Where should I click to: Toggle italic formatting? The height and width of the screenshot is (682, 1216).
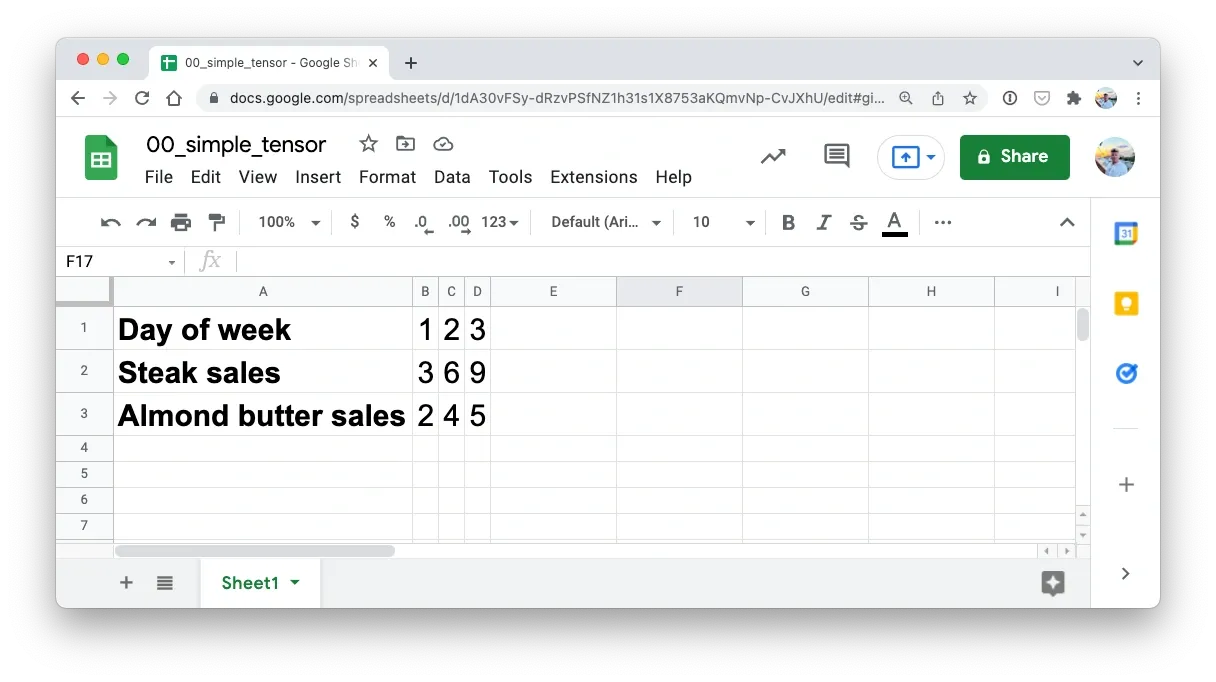pos(824,222)
